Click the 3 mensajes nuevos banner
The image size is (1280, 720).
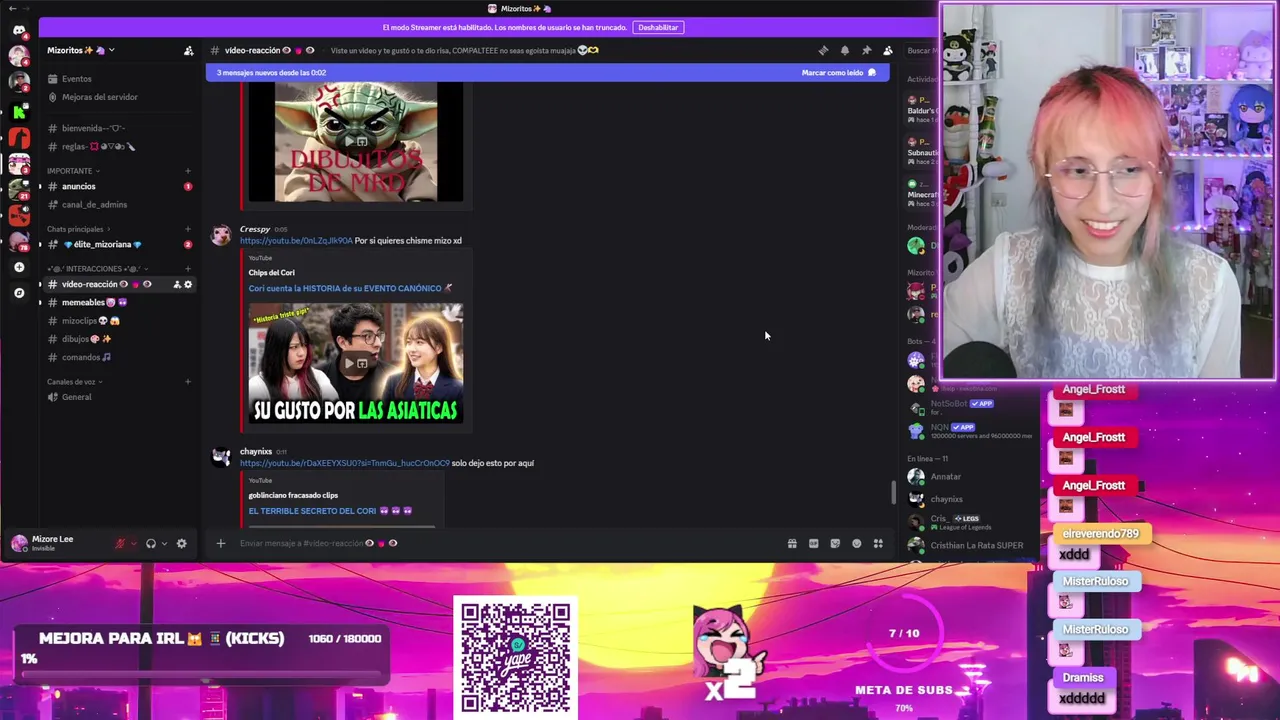(547, 73)
